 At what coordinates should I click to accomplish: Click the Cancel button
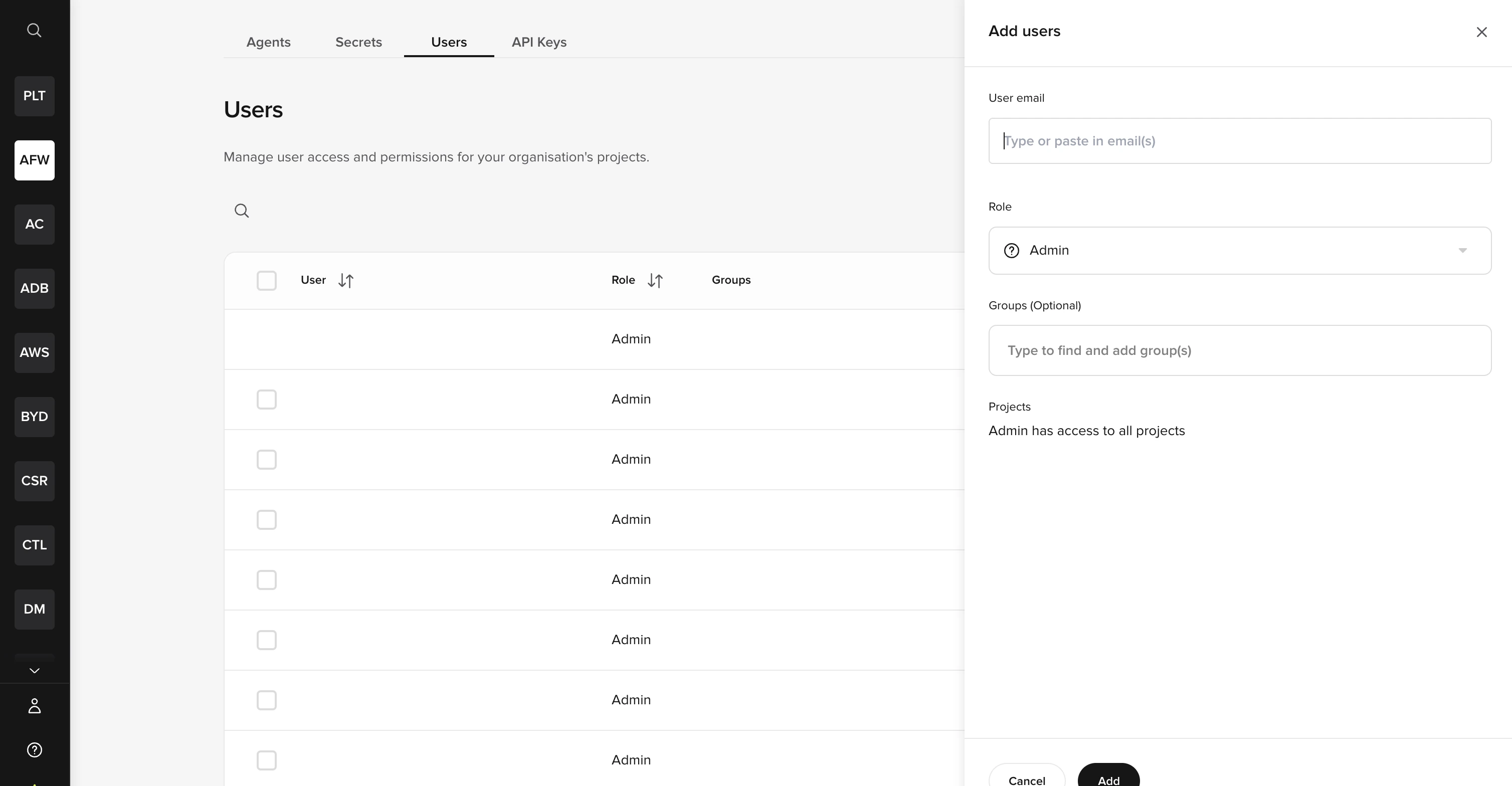click(1026, 779)
